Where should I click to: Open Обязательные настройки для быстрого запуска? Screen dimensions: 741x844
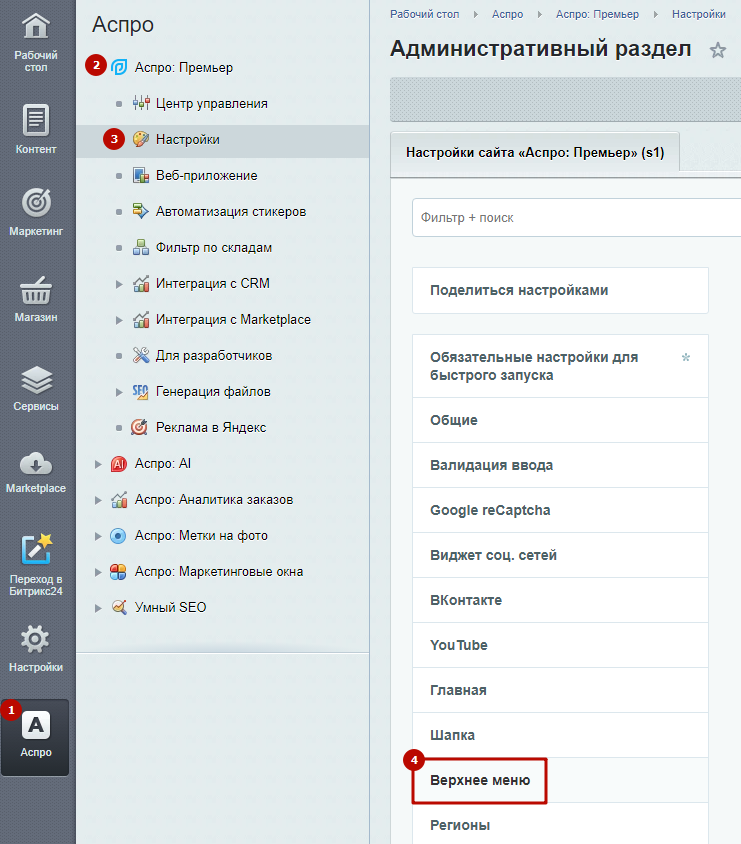(x=560, y=366)
